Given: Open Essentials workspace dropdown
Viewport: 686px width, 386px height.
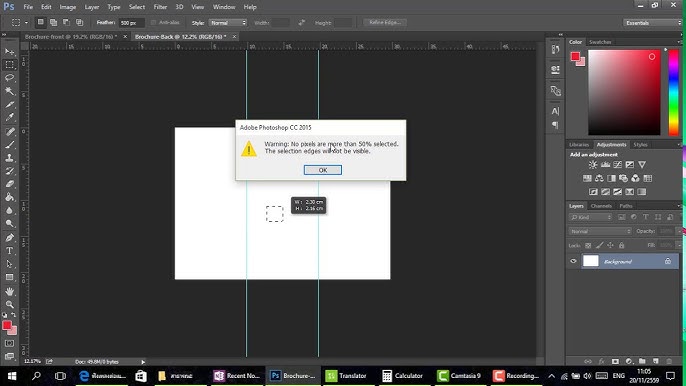Looking at the screenshot, I should click(652, 23).
